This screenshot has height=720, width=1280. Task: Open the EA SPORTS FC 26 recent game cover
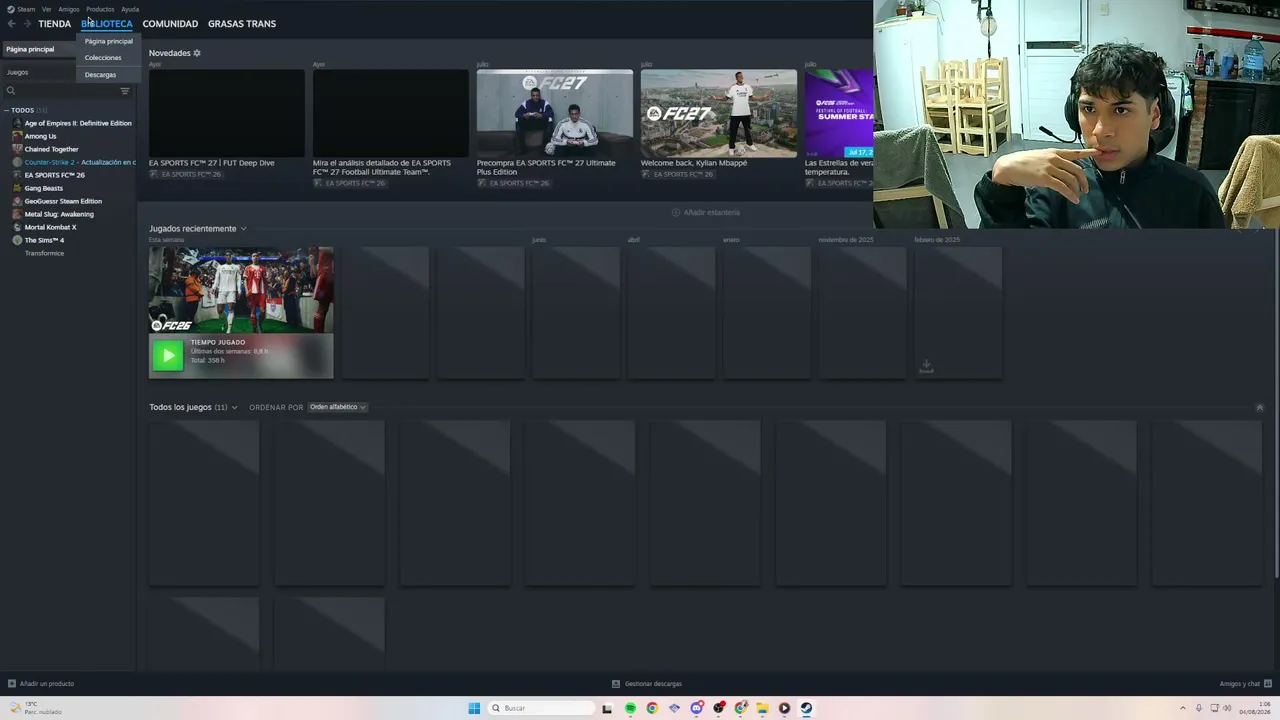(241, 290)
